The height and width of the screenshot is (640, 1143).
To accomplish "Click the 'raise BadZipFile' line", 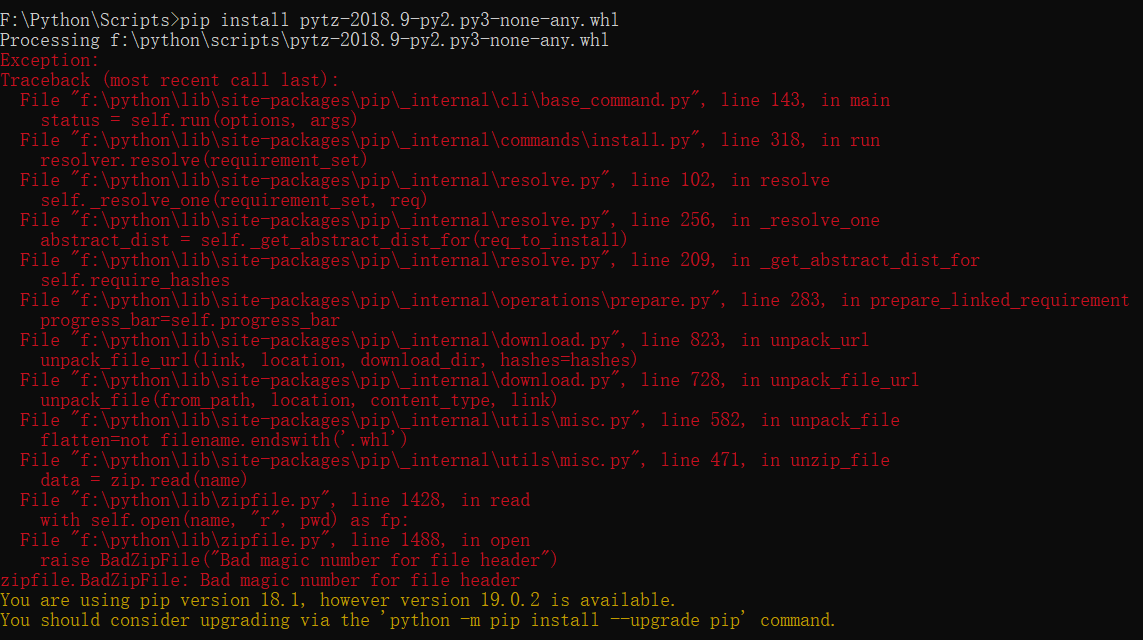I will coord(299,561).
